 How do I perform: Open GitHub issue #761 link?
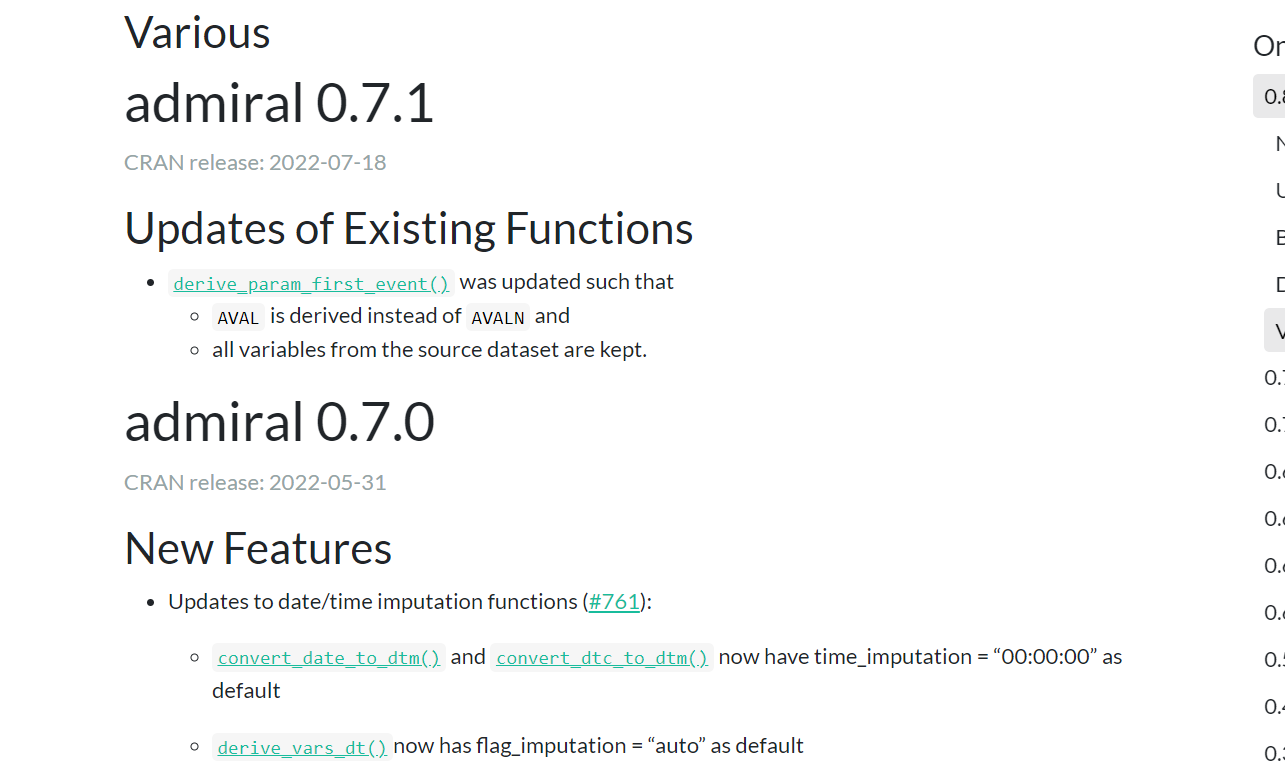[x=614, y=601]
